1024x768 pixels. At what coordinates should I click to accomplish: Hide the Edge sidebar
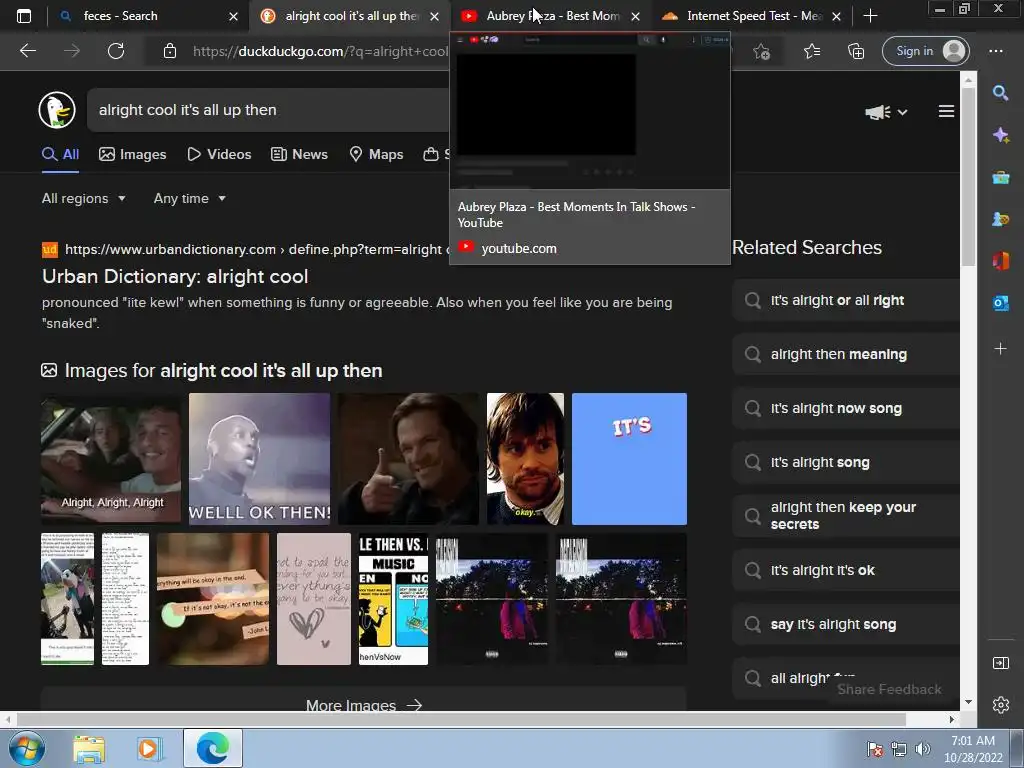pos(1000,663)
